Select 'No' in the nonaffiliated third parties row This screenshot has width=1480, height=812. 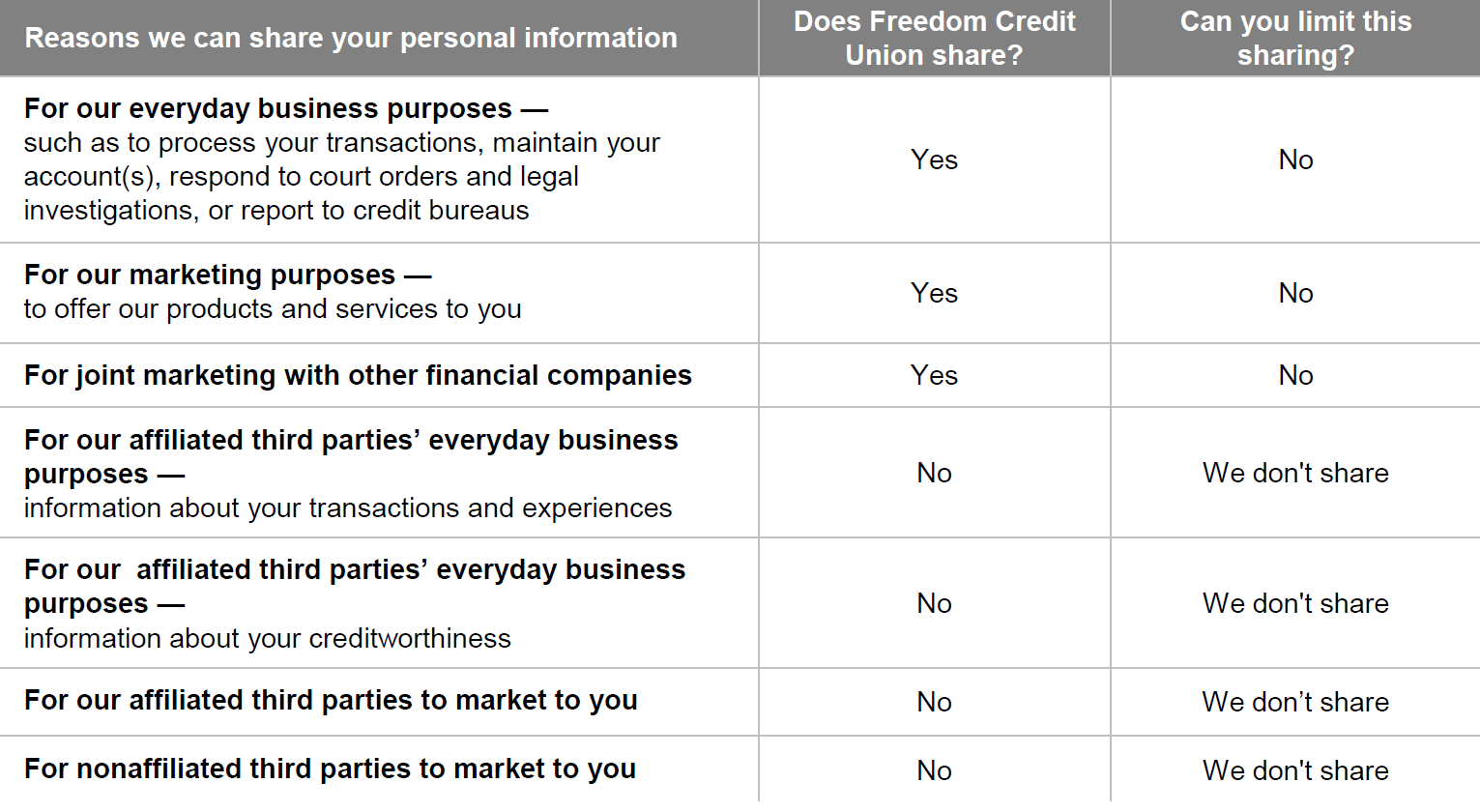pyautogui.click(x=934, y=770)
